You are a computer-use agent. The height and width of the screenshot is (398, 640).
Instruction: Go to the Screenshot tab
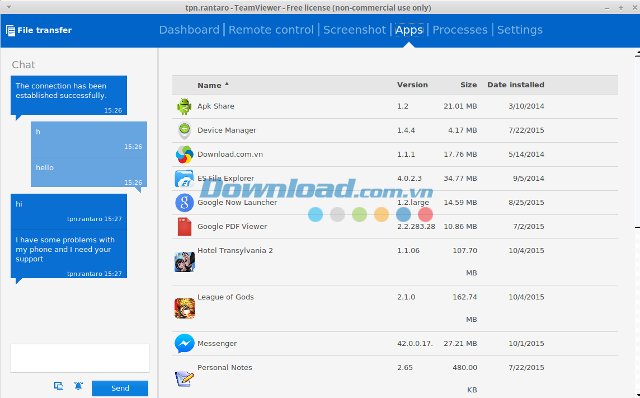[x=354, y=30]
